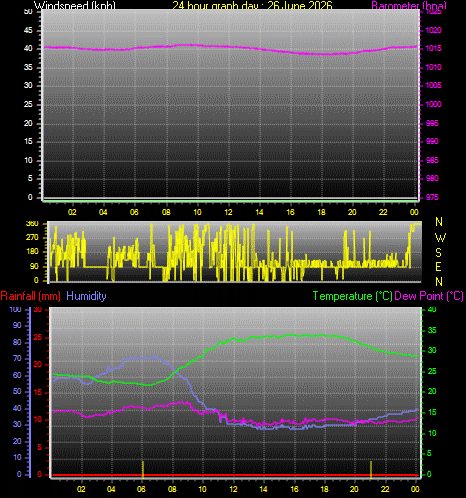
Task: Select the Dew Point (°C) legend label
Action: (x=429, y=296)
